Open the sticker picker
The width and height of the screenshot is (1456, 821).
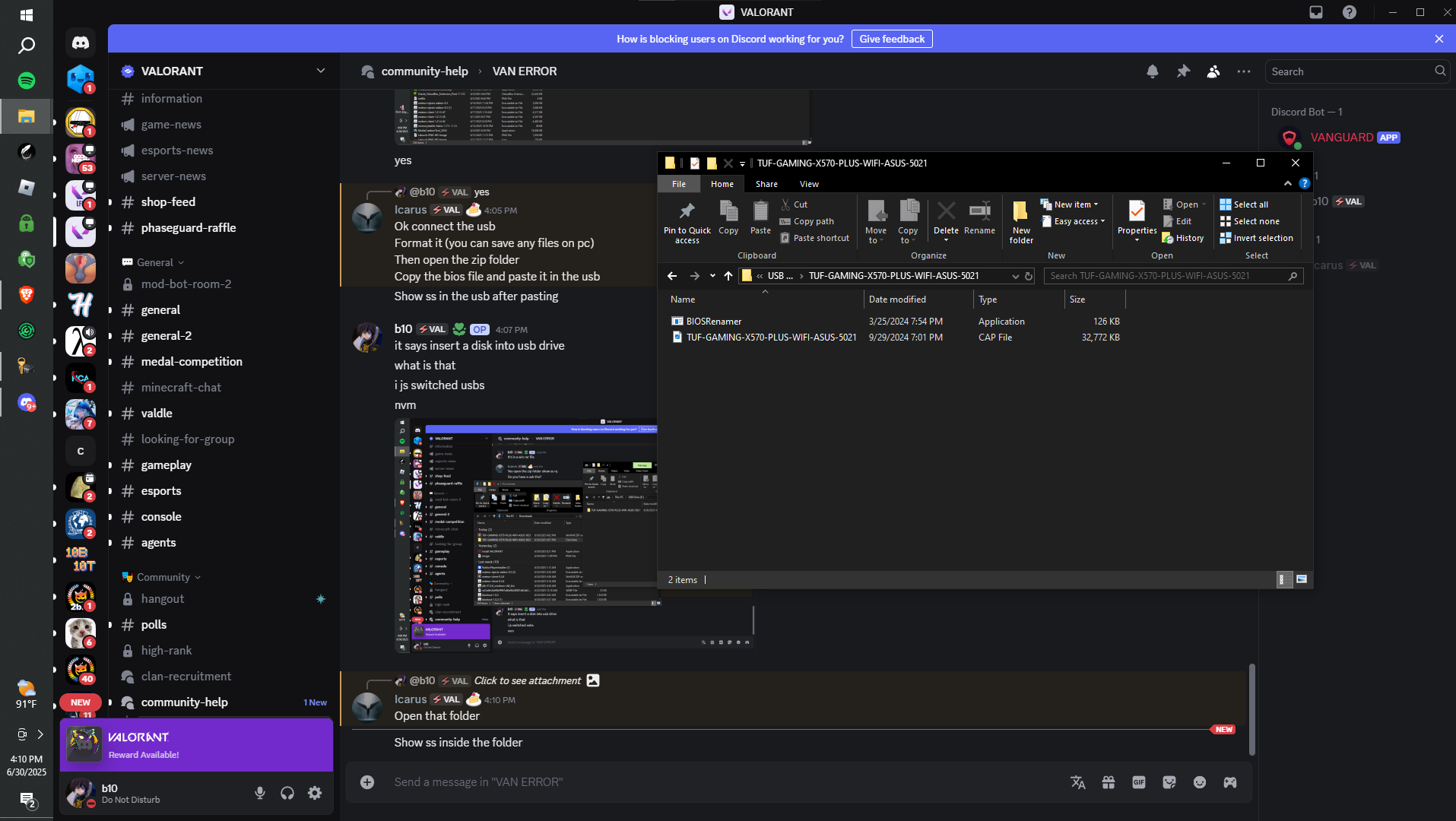pos(1169,782)
